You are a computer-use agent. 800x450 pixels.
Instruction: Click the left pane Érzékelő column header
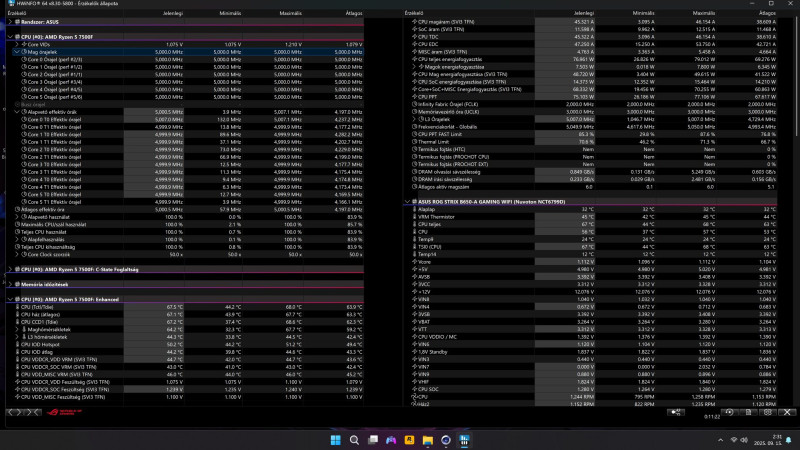17,13
